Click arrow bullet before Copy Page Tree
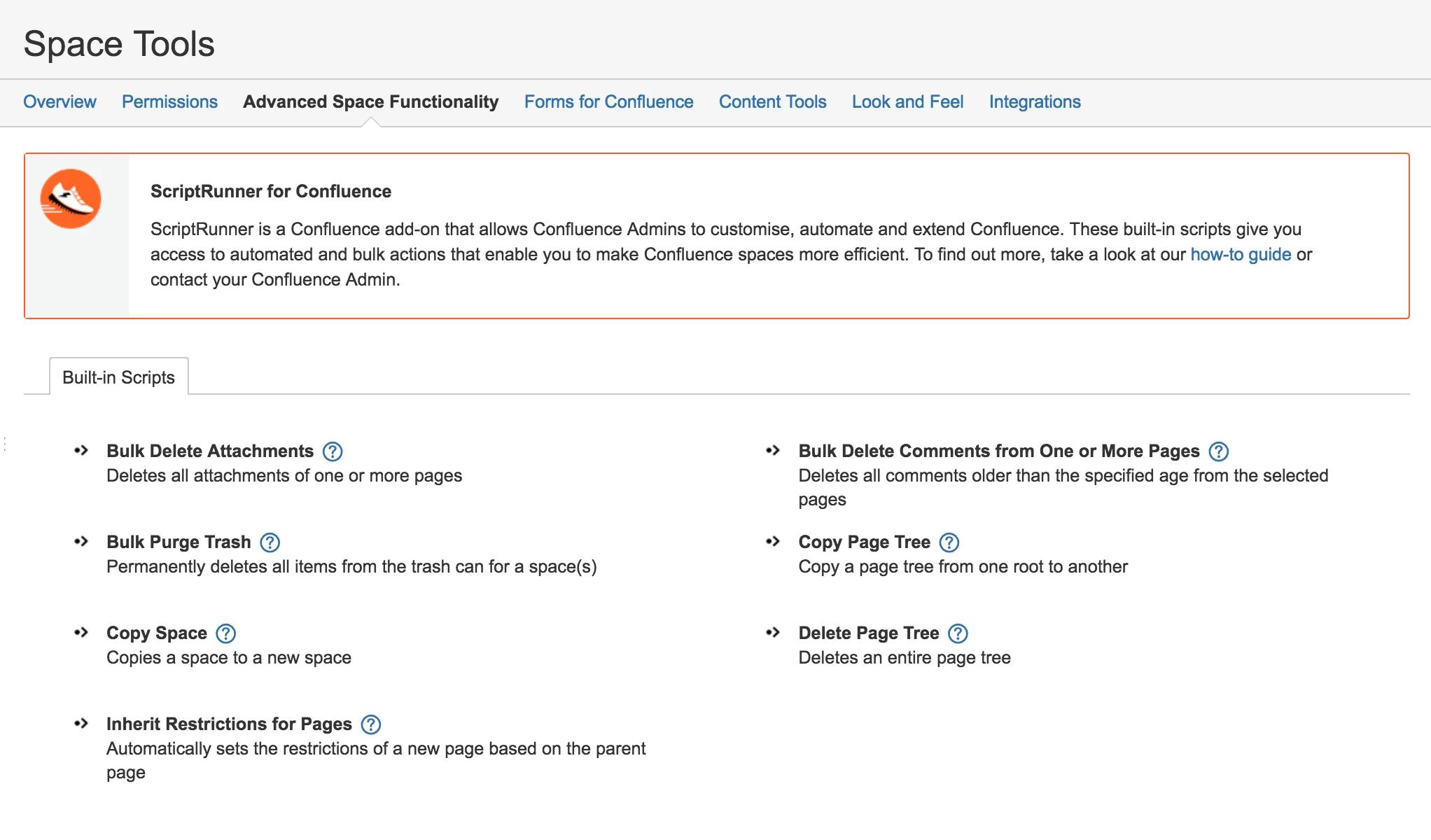 point(773,542)
